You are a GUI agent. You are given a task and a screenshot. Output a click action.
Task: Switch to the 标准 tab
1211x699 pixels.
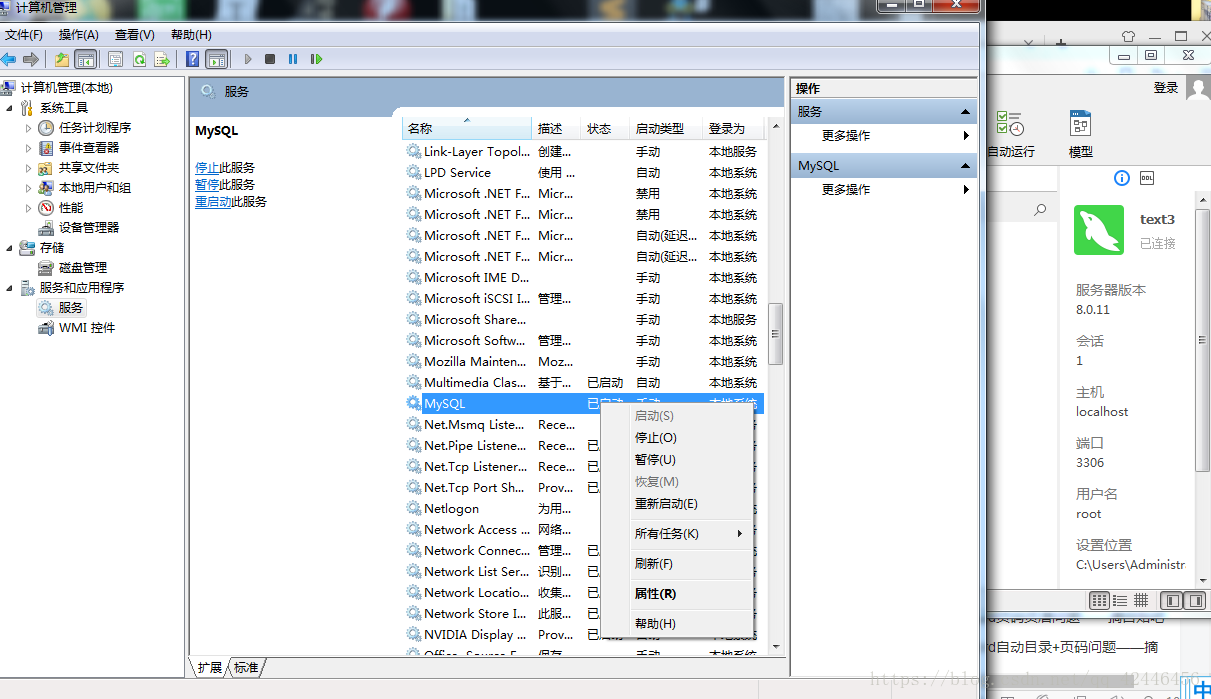pos(246,667)
